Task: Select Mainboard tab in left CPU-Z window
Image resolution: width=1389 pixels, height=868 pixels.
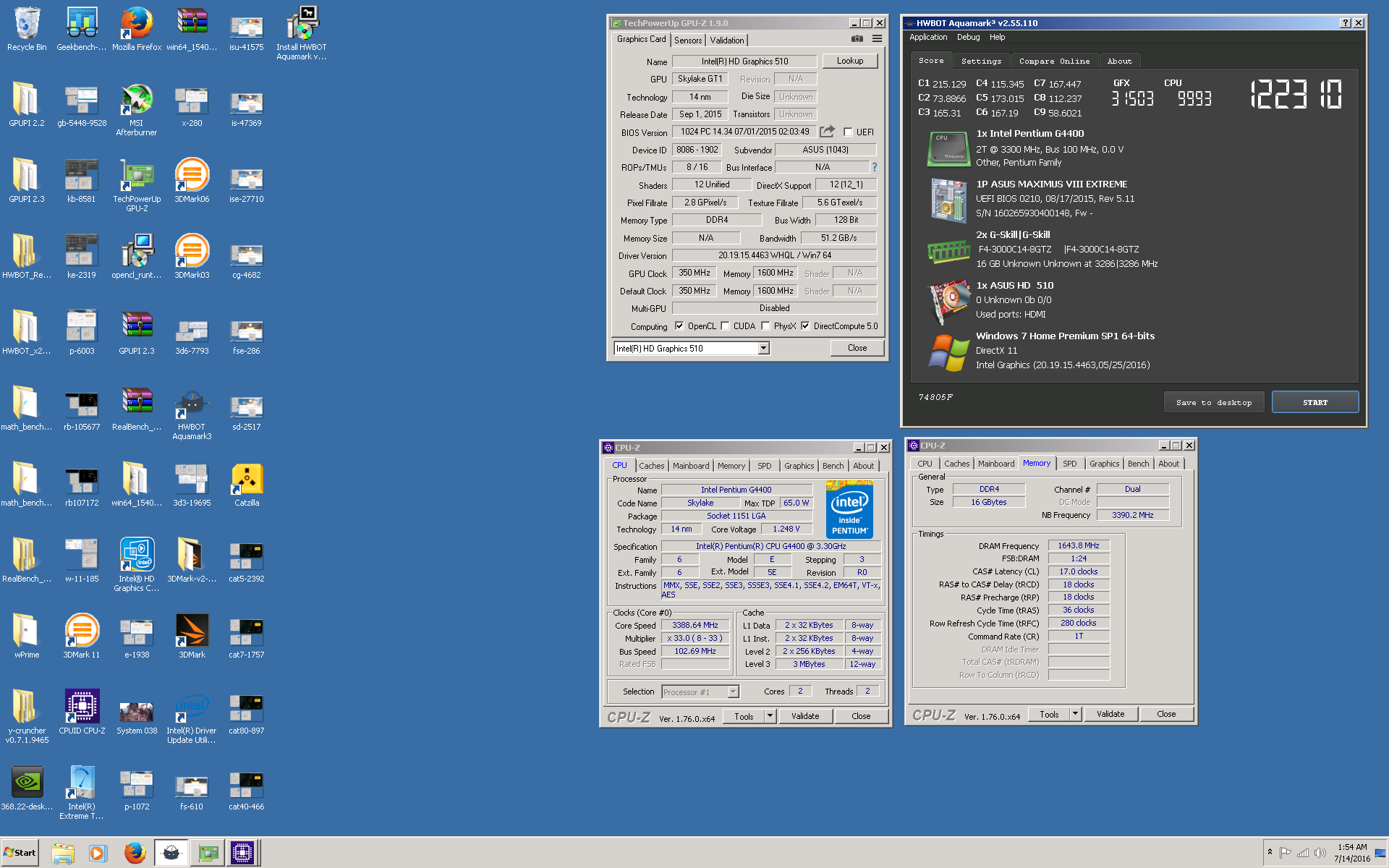Action: tap(691, 466)
